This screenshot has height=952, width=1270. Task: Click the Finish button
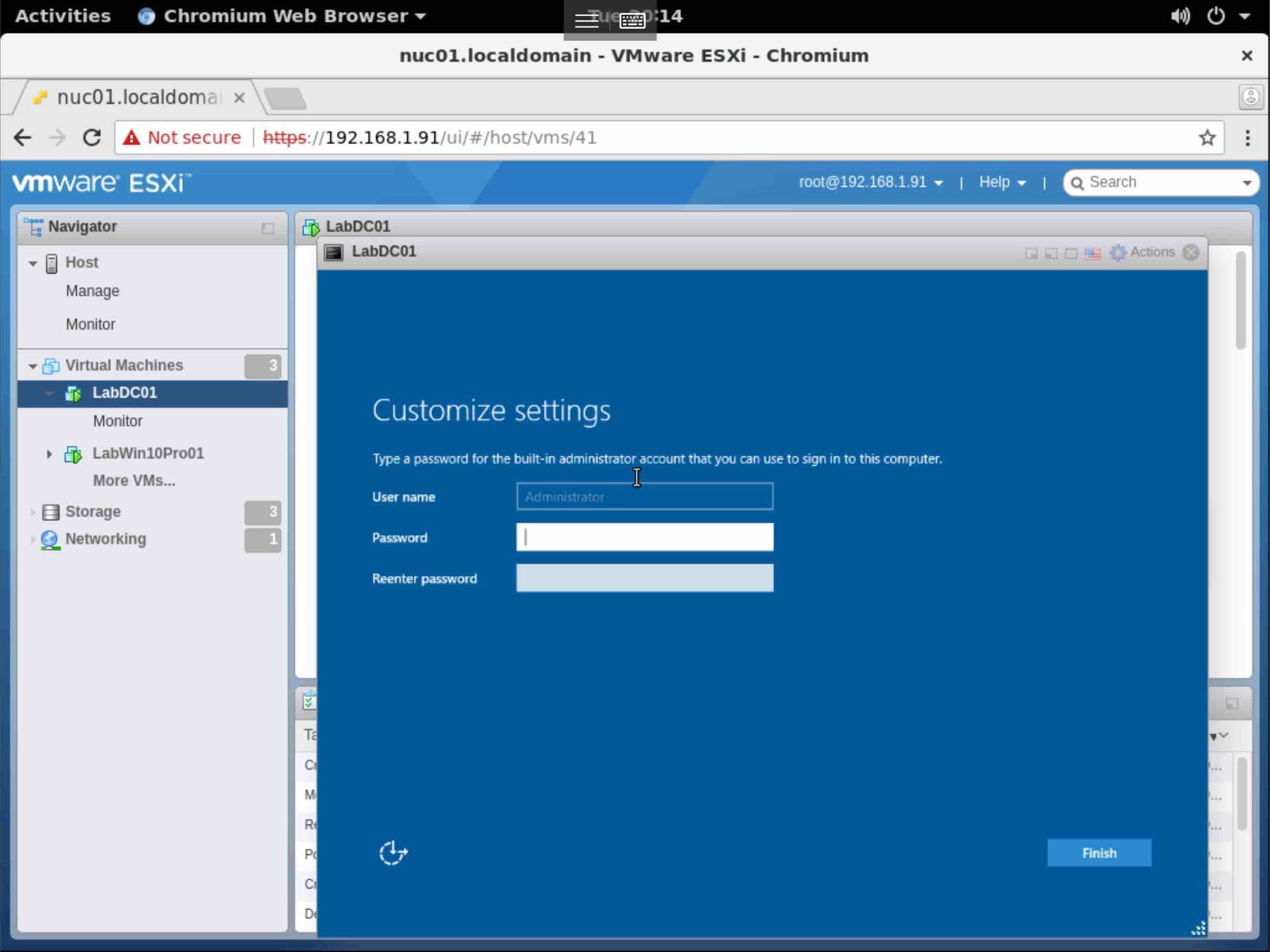click(x=1099, y=853)
